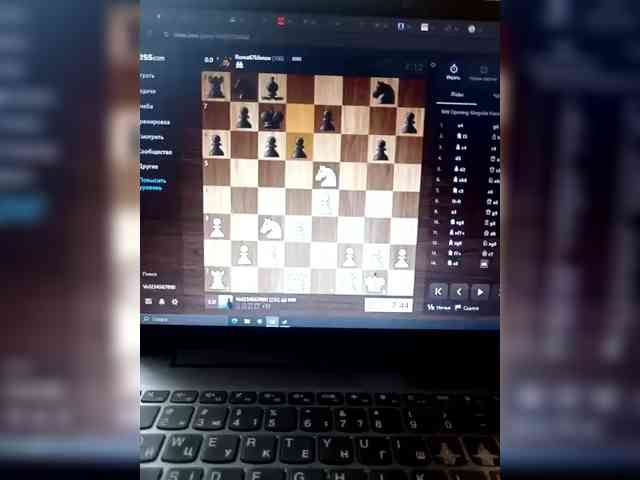Open the Играть tab with clock icon

pyautogui.click(x=453, y=72)
